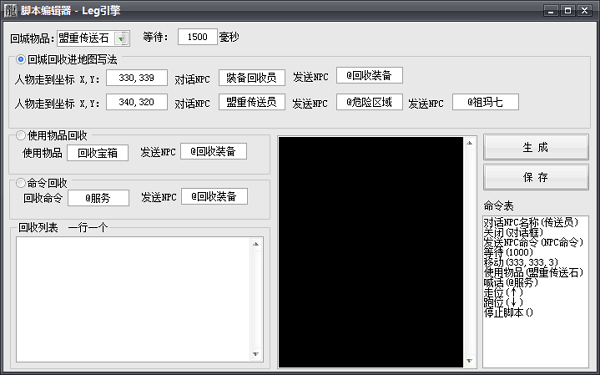The image size is (600, 375).
Task: Open the 回城物品 dropdown arrow
Action: (x=122, y=38)
